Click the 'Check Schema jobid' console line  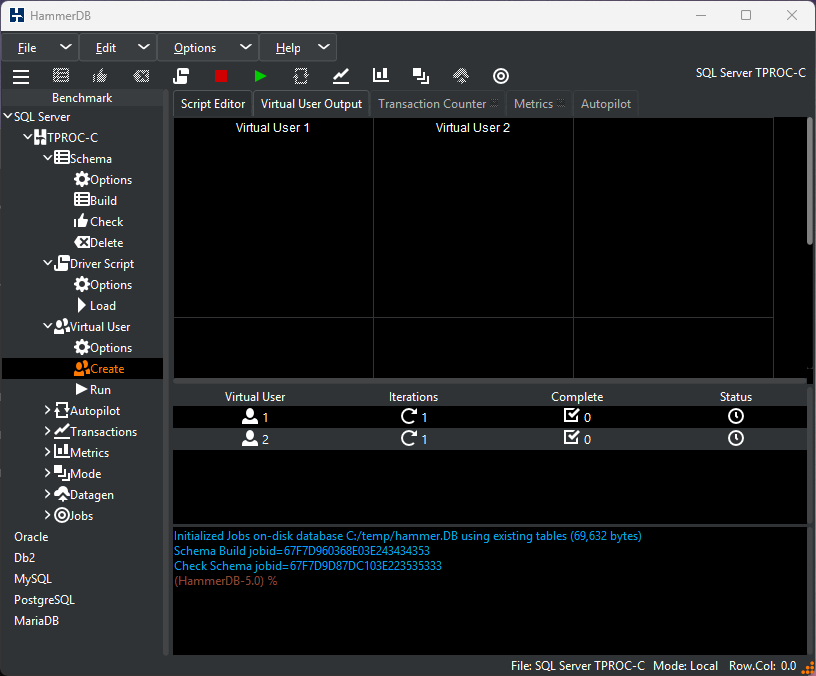308,566
